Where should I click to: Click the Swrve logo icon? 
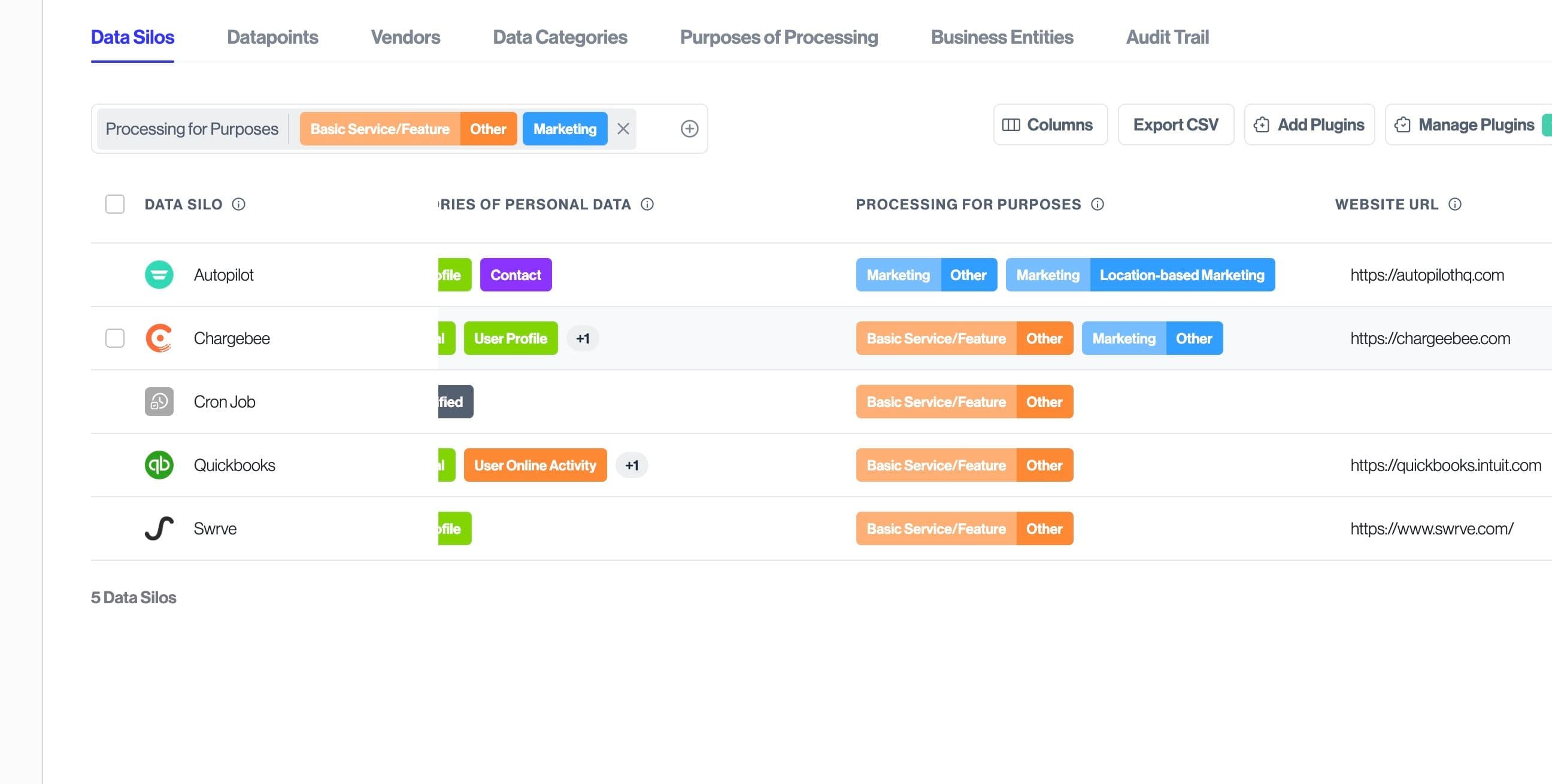pyautogui.click(x=159, y=528)
